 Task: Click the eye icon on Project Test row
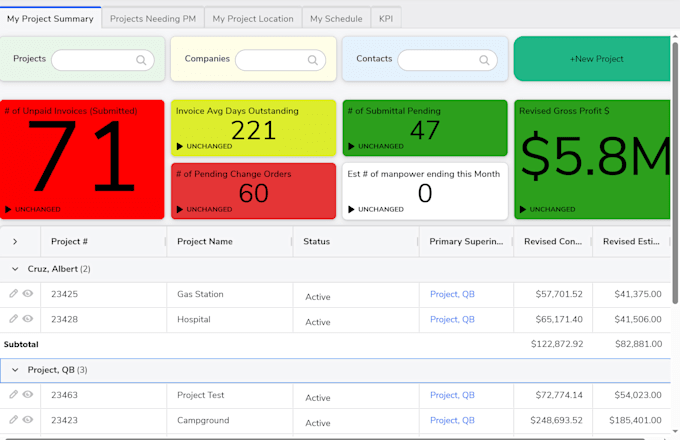pyautogui.click(x=28, y=394)
